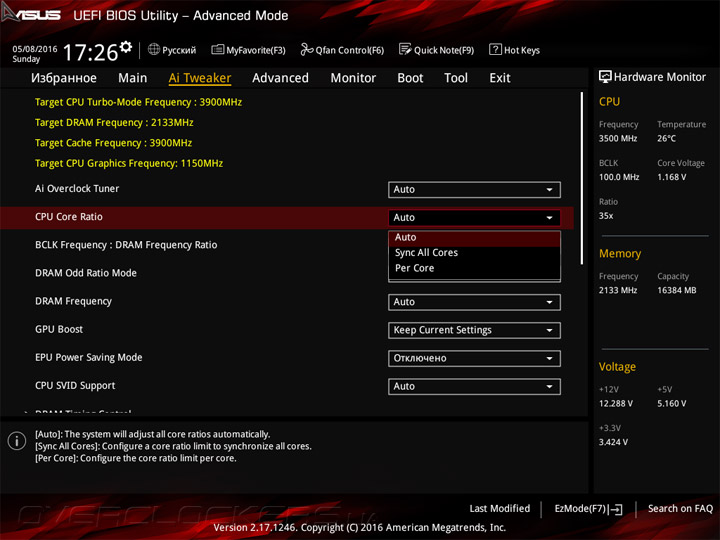Click the MyFavorite list icon

218,50
